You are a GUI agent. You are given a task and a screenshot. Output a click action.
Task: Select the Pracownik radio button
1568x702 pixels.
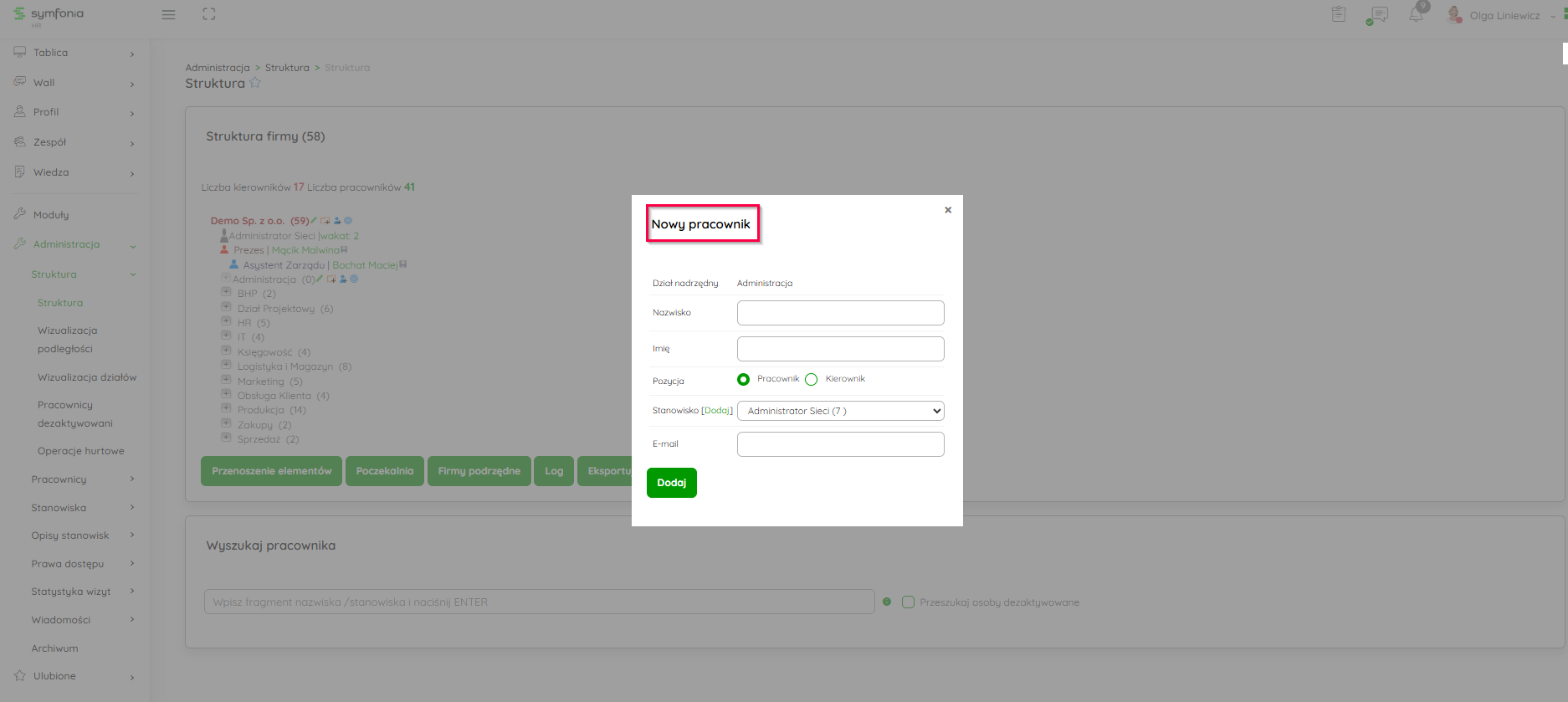coord(743,380)
